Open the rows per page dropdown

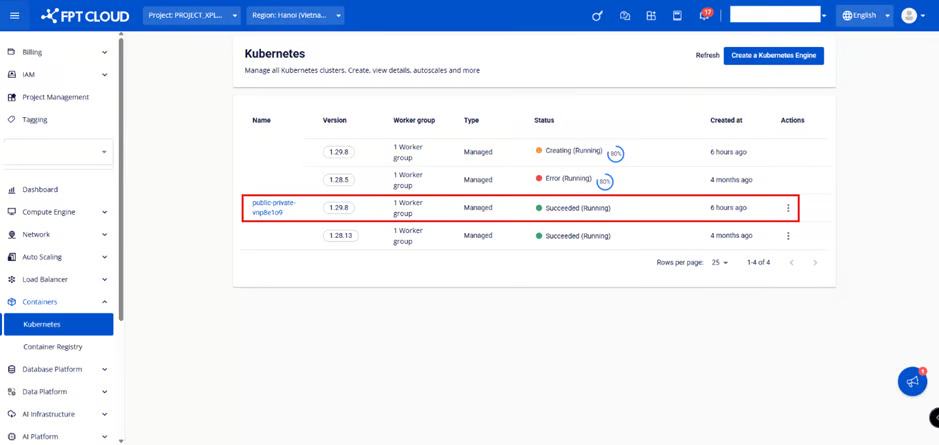click(x=720, y=263)
